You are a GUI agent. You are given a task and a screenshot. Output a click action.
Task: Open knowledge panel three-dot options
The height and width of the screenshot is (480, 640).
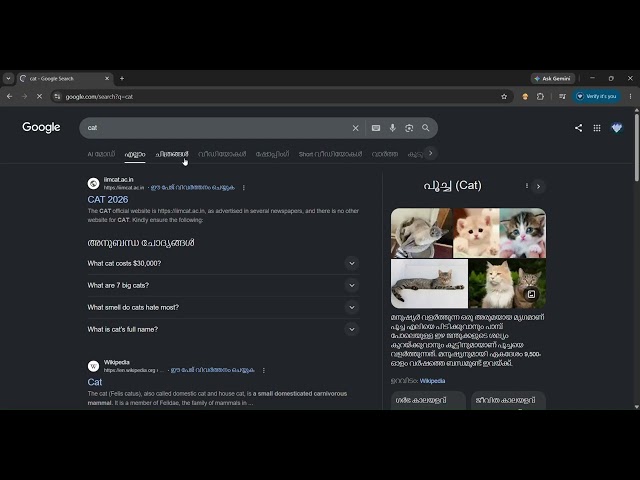coord(527,186)
